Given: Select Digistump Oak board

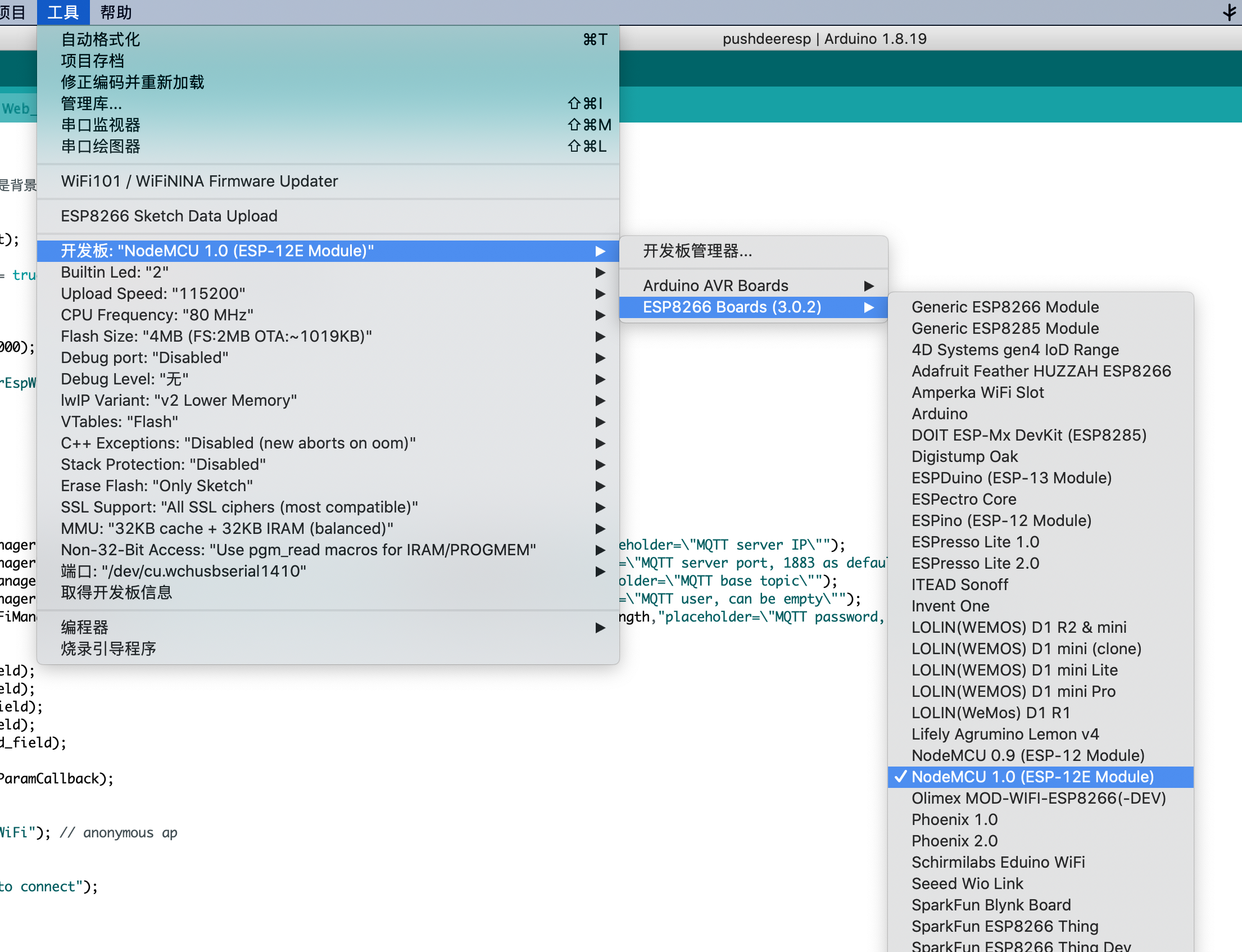Looking at the screenshot, I should pyautogui.click(x=1041, y=457).
